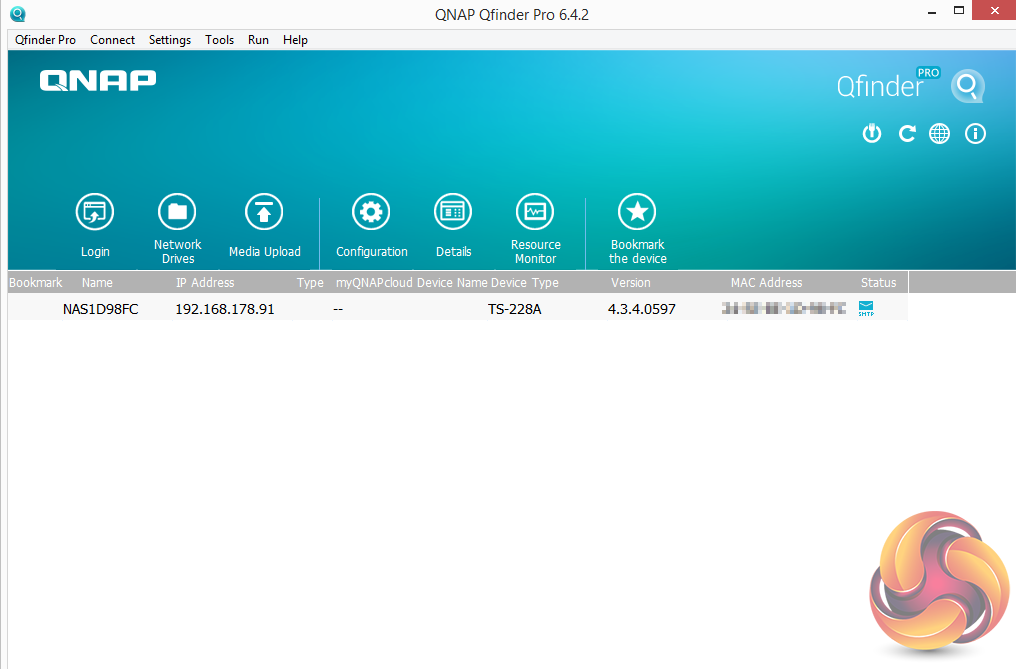The height and width of the screenshot is (669, 1016).
Task: Open the Tools menu
Action: click(x=219, y=40)
